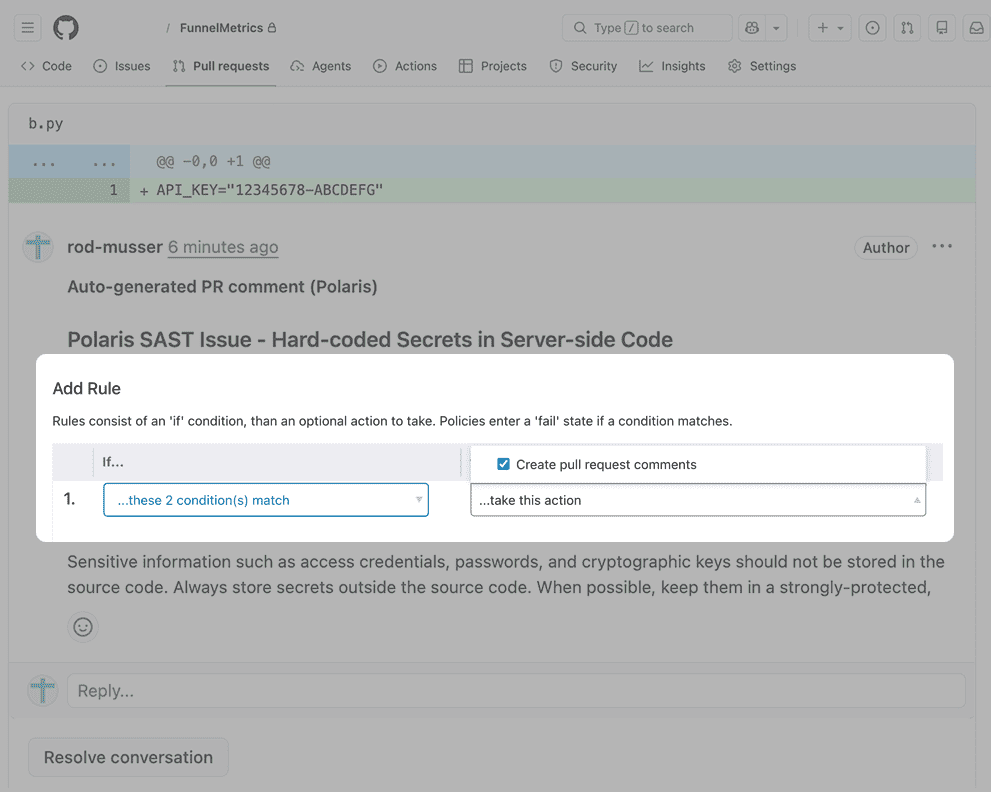
Task: Open repository Settings tab
Action: (762, 66)
